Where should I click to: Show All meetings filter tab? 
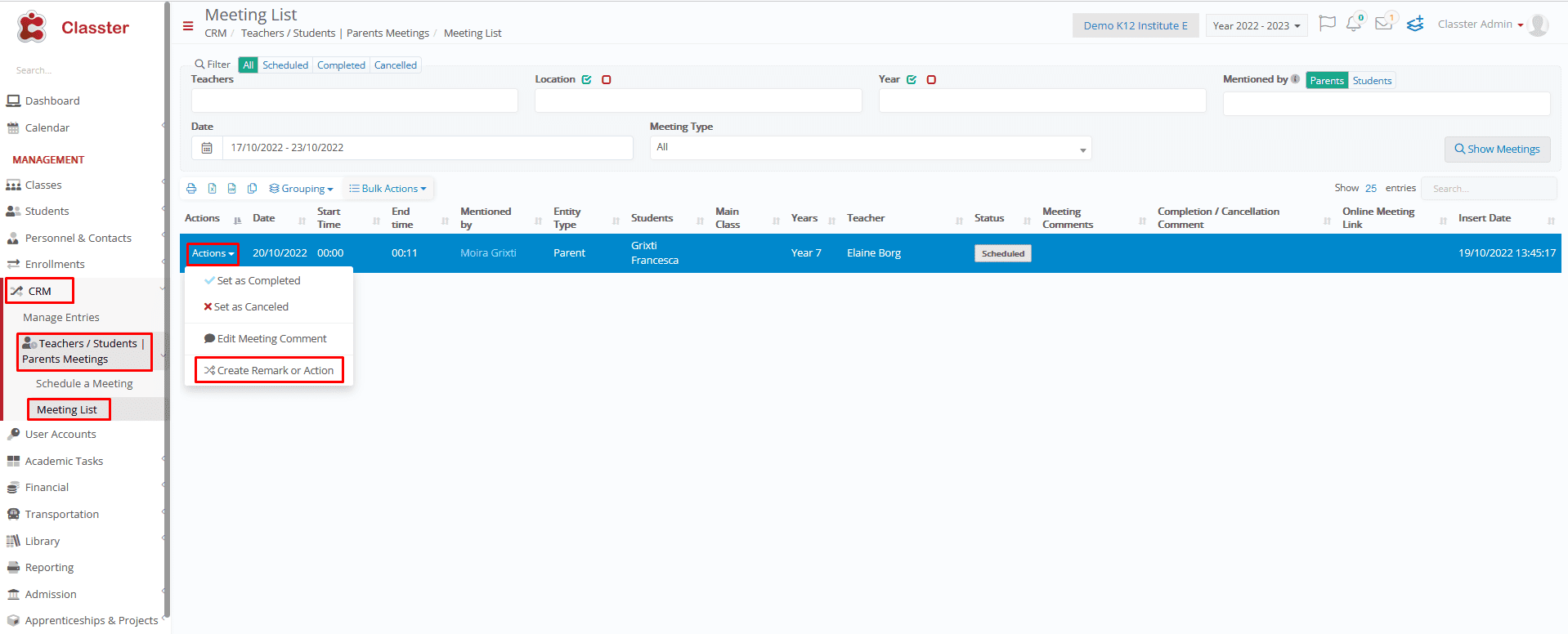[249, 65]
